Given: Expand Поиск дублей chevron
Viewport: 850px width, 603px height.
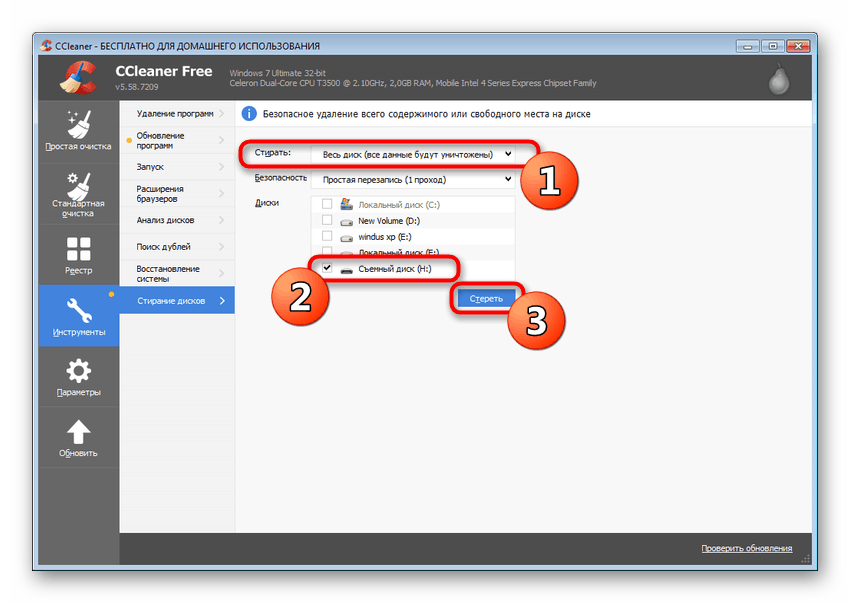Looking at the screenshot, I should pos(222,247).
